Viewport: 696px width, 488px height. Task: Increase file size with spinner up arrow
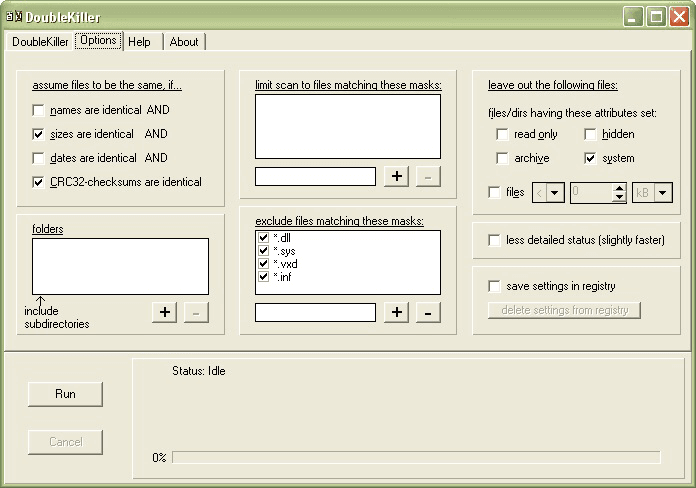619,188
